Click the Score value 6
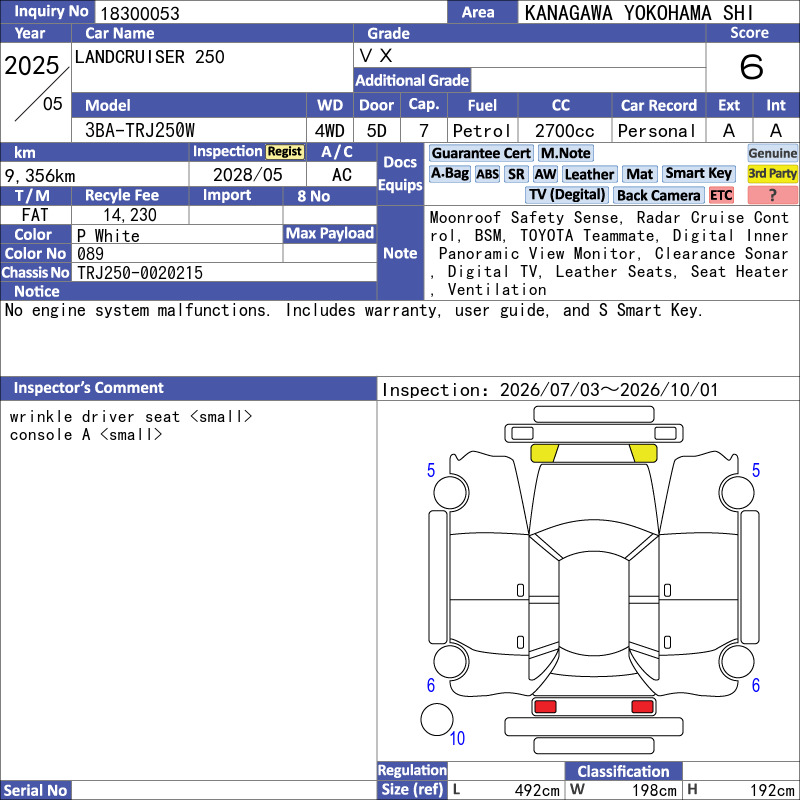This screenshot has height=800, width=800. [752, 67]
